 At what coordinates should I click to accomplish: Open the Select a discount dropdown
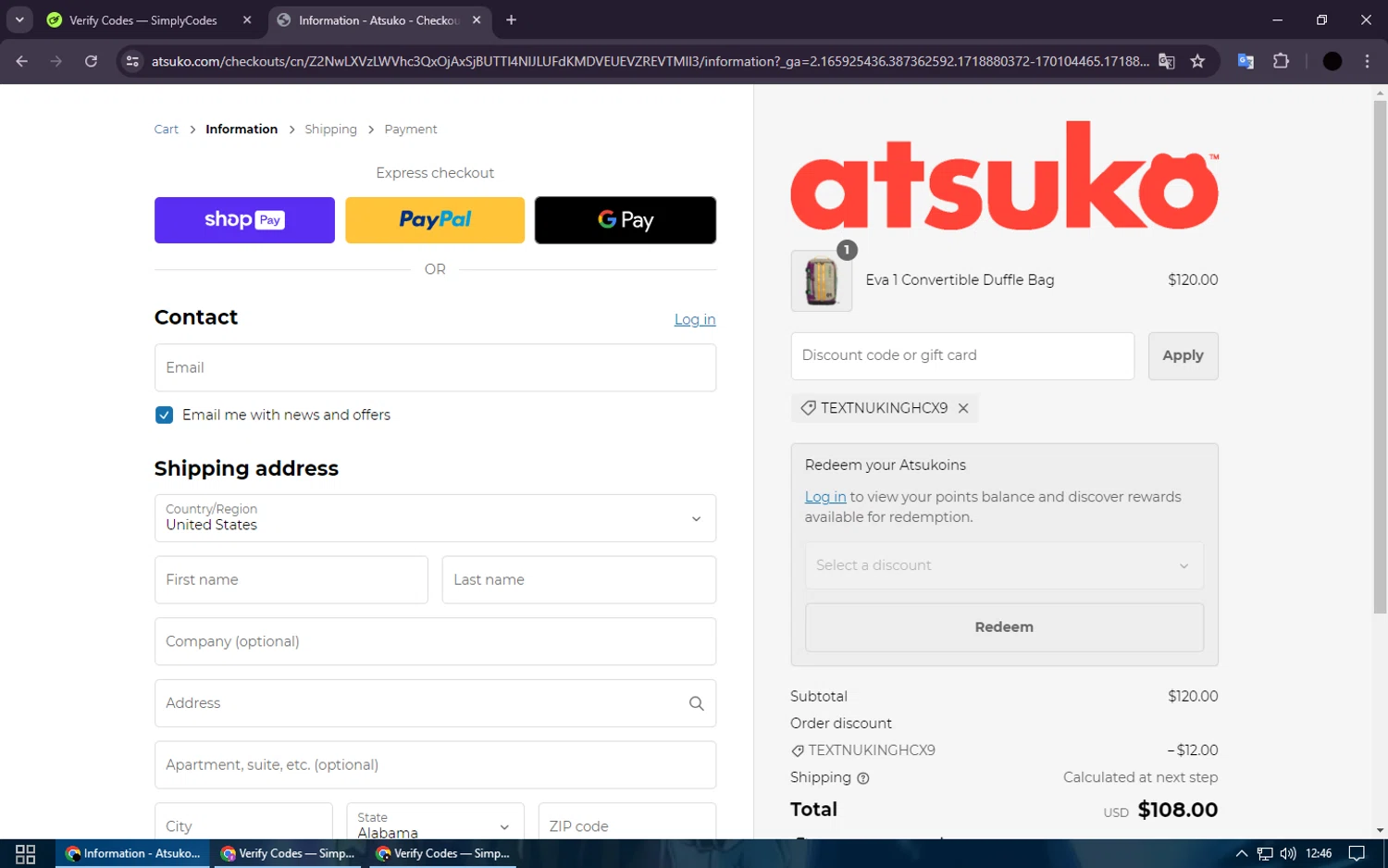(x=1004, y=565)
